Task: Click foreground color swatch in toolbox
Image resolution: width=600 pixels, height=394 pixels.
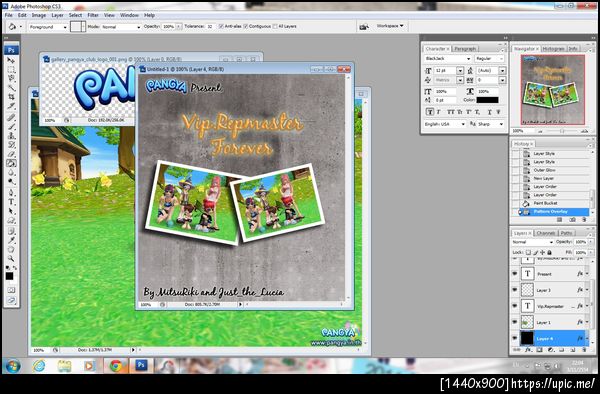Action: [x=9, y=276]
